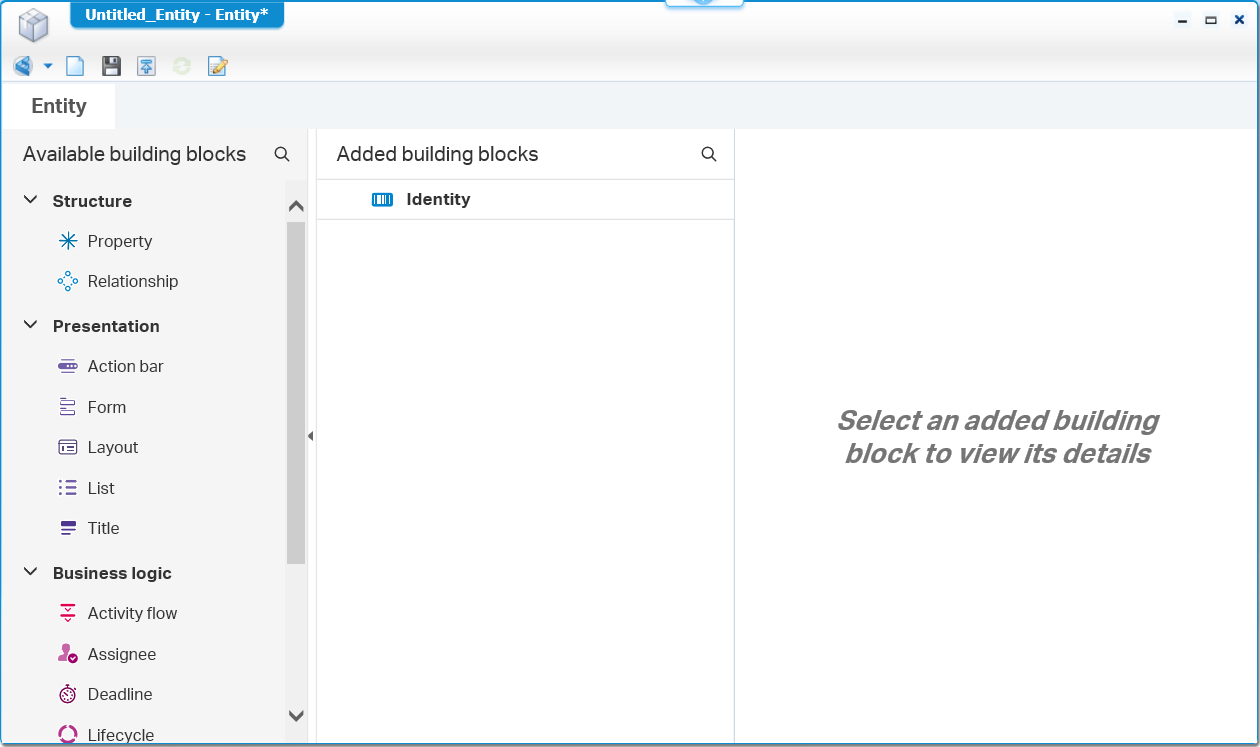
Task: Click the publish upload arrow toolbar icon
Action: [x=146, y=66]
